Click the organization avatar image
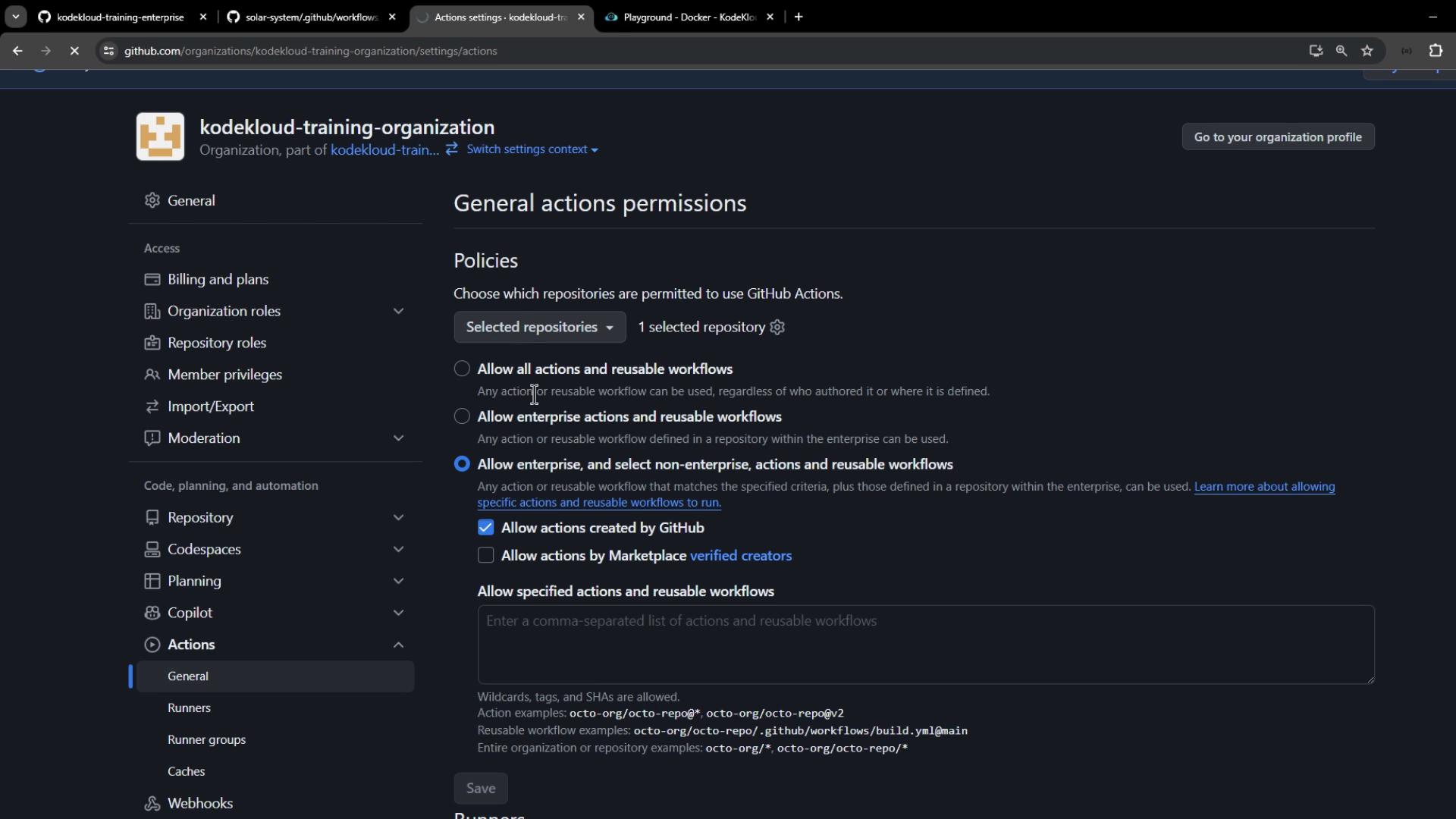The image size is (1456, 819). [160, 136]
